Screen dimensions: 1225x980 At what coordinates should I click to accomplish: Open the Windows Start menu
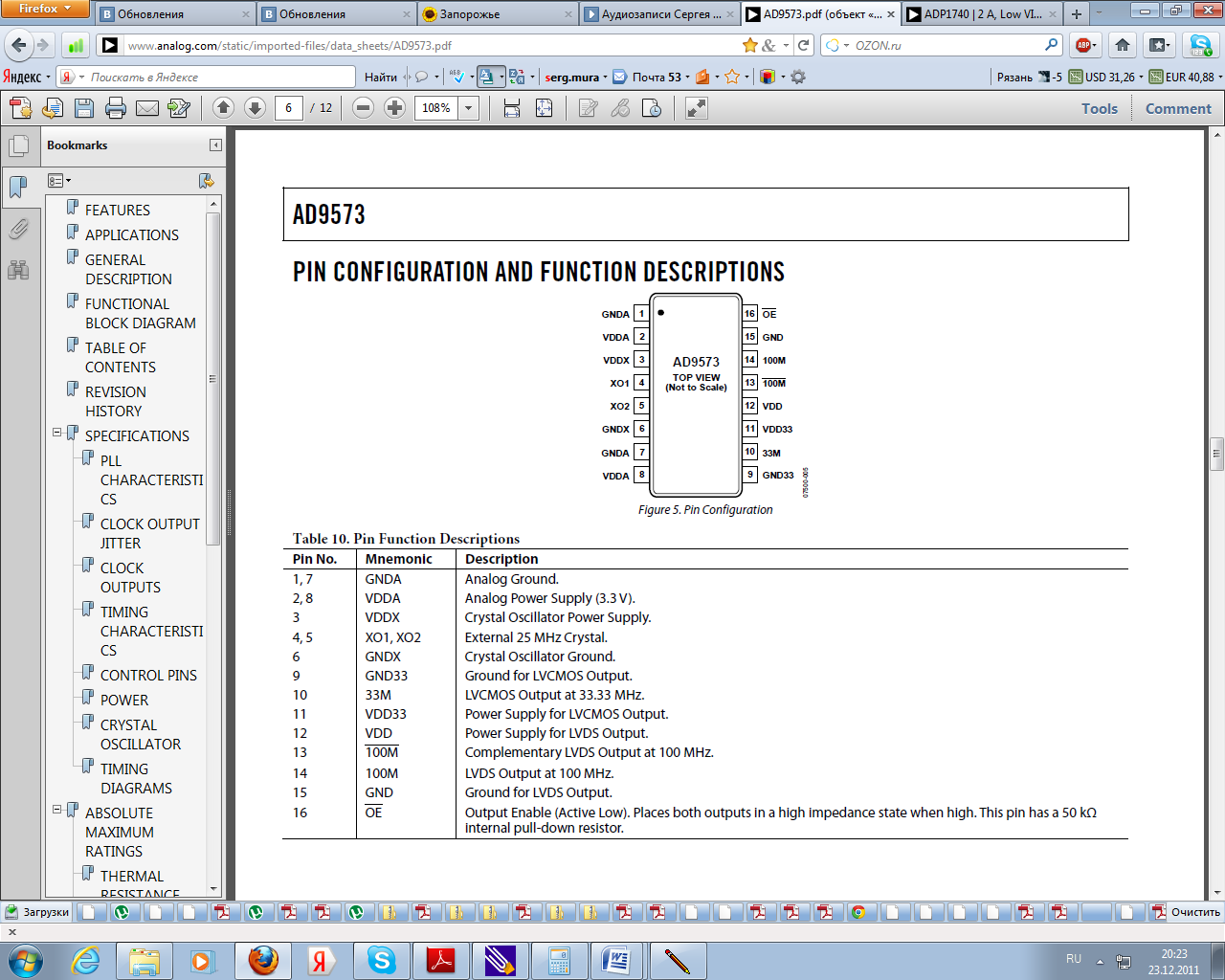point(25,960)
